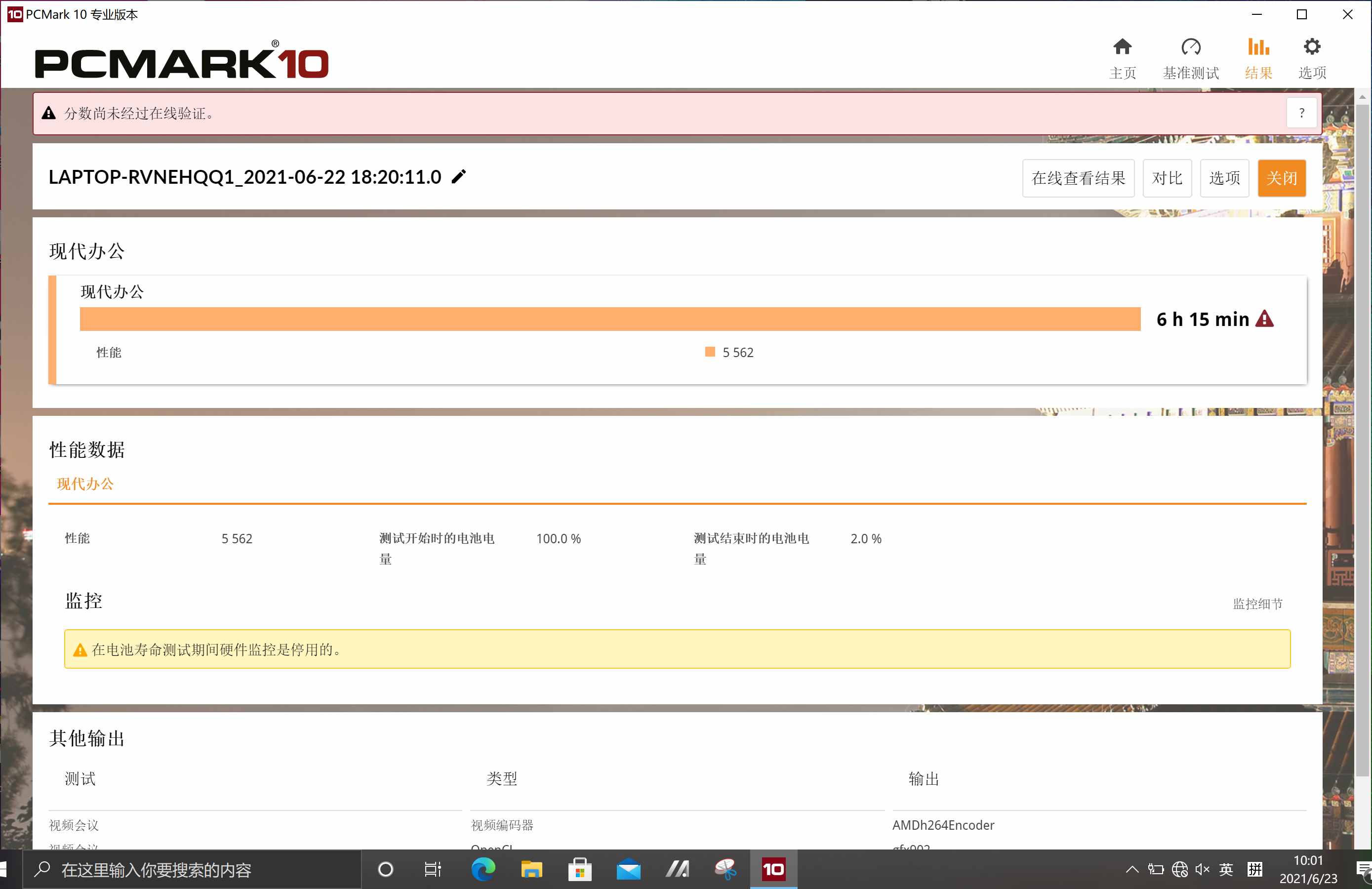The height and width of the screenshot is (889, 1372).
Task: Open File Explorer from taskbar
Action: click(531, 869)
